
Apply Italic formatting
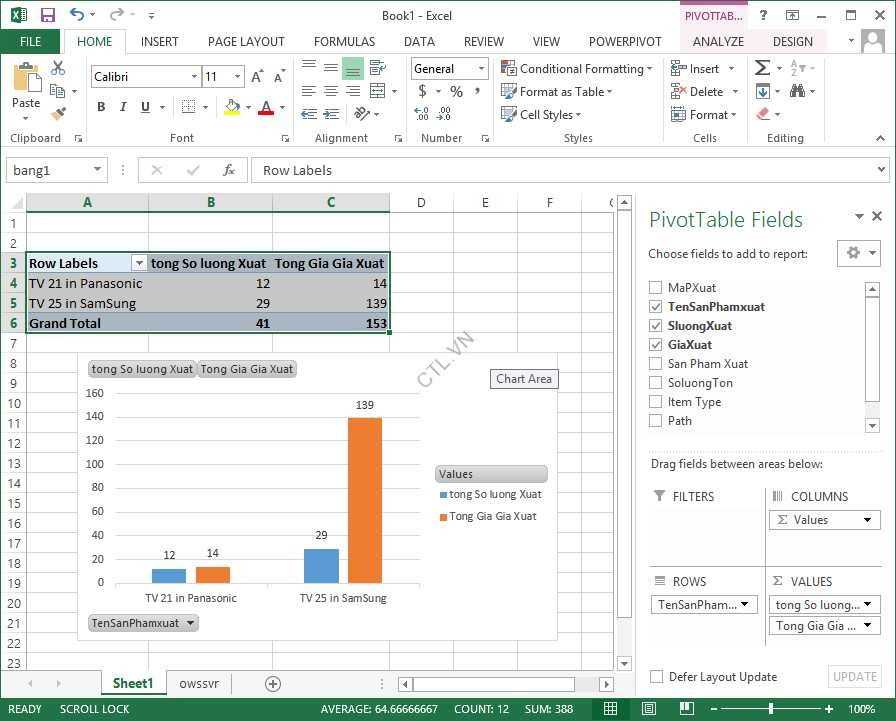coord(124,107)
